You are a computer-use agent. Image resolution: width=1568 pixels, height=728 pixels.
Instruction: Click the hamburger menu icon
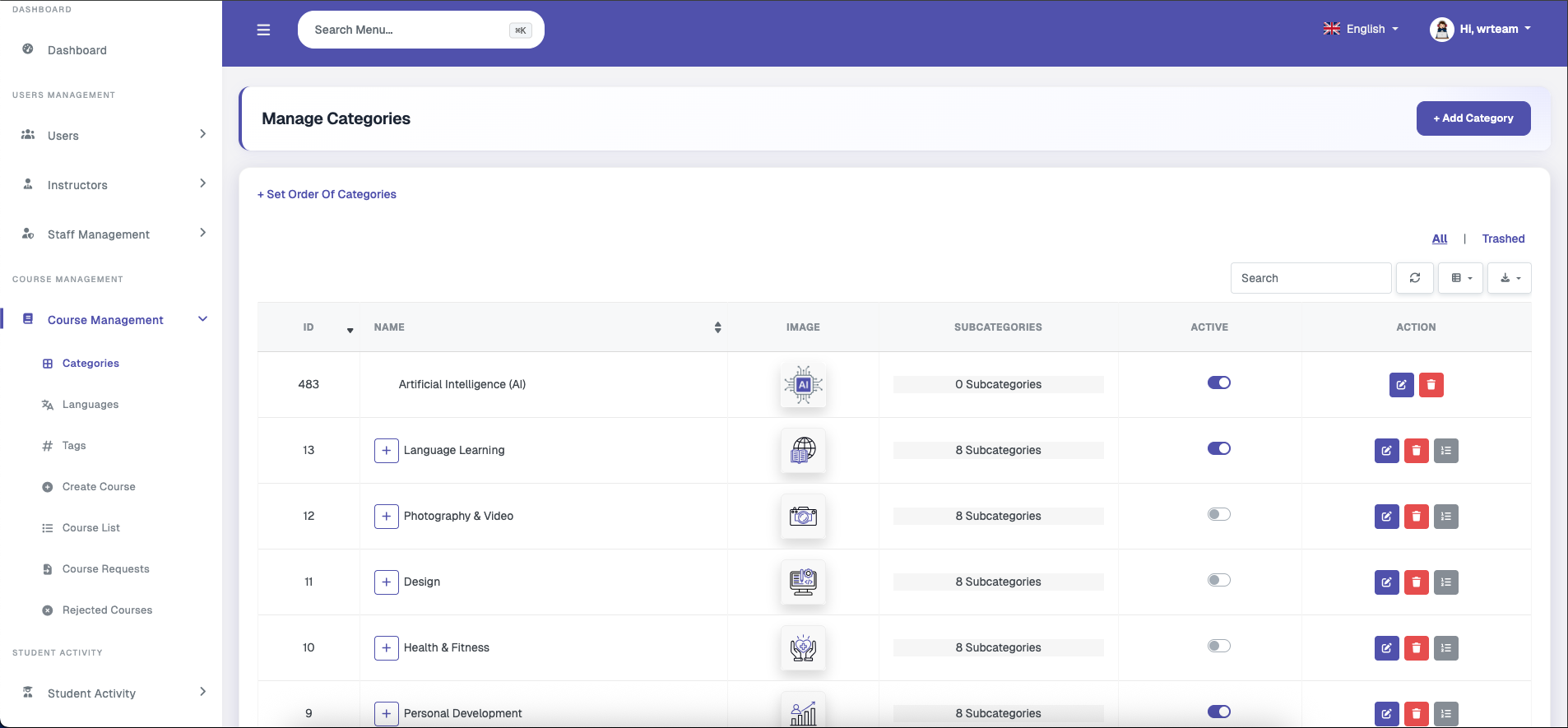pyautogui.click(x=263, y=30)
